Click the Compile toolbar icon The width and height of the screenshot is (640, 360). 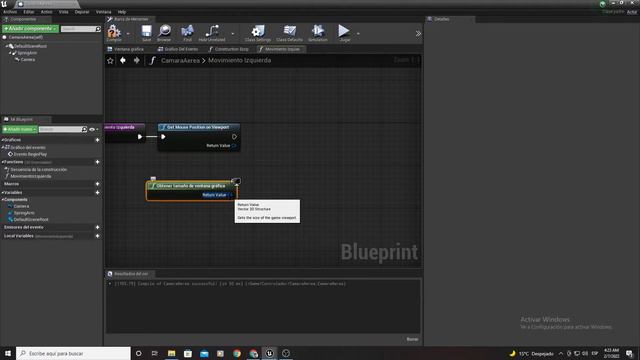click(114, 33)
